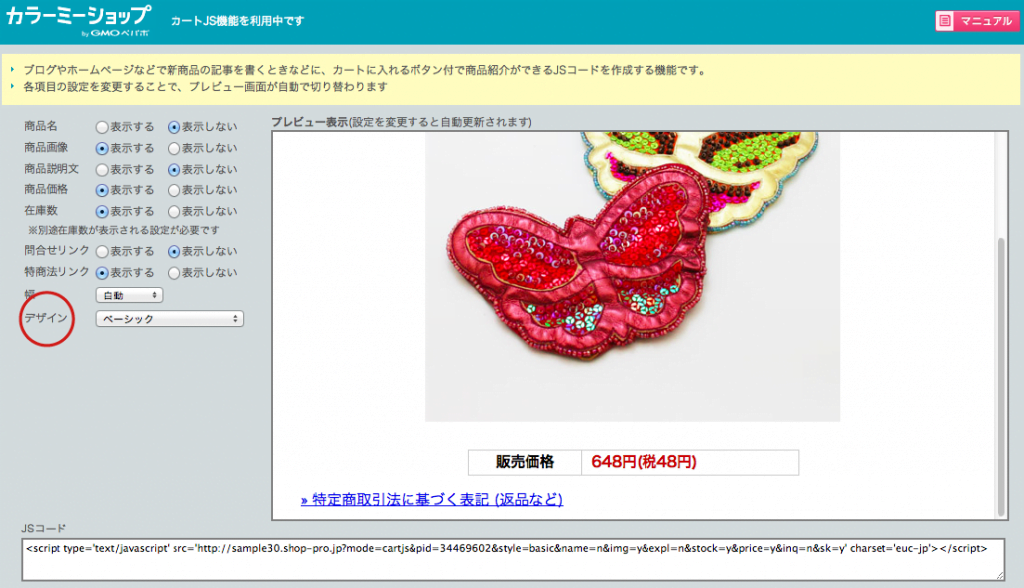Select 表示しない for 商品名

point(174,127)
